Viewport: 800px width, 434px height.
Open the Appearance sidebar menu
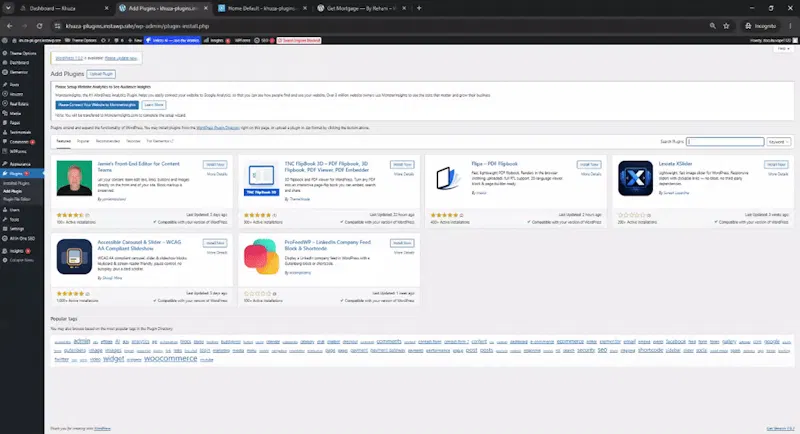(20, 164)
